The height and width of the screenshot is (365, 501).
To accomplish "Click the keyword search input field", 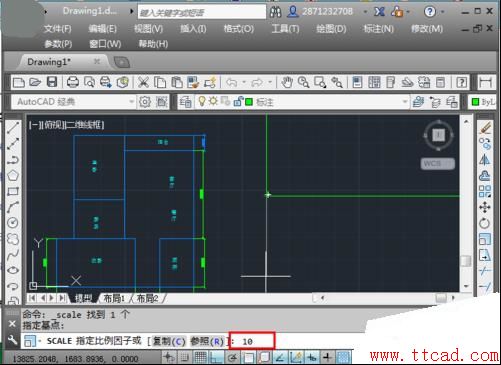I will tap(202, 12).
